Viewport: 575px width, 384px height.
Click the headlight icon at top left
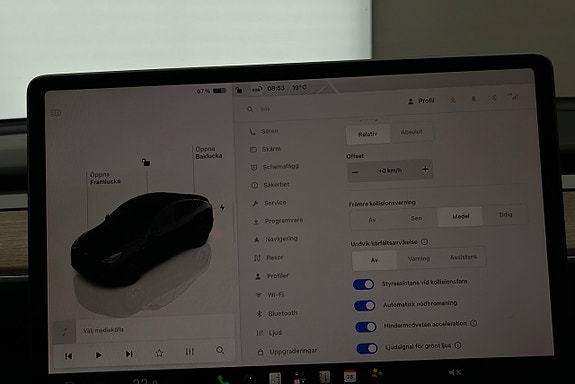[56, 113]
